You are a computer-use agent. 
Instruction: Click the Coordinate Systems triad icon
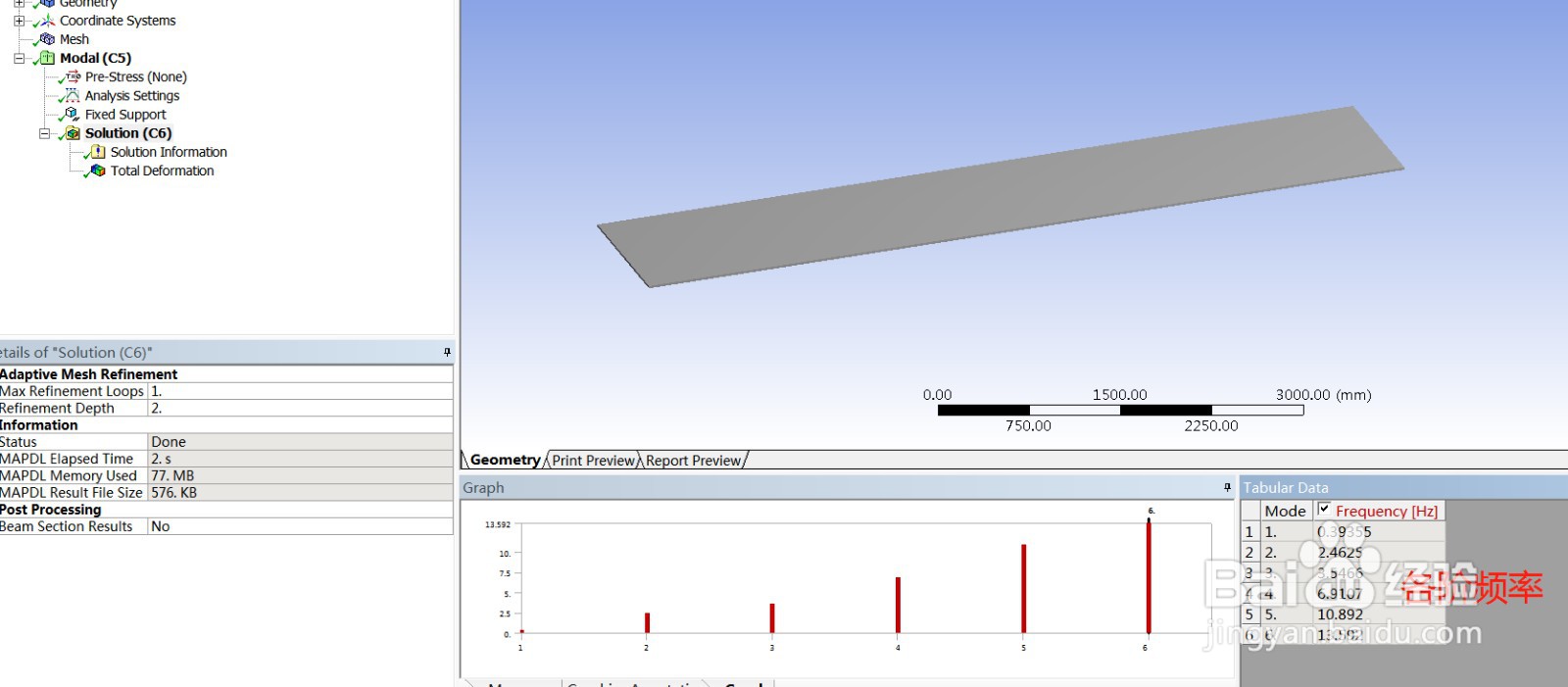click(46, 21)
